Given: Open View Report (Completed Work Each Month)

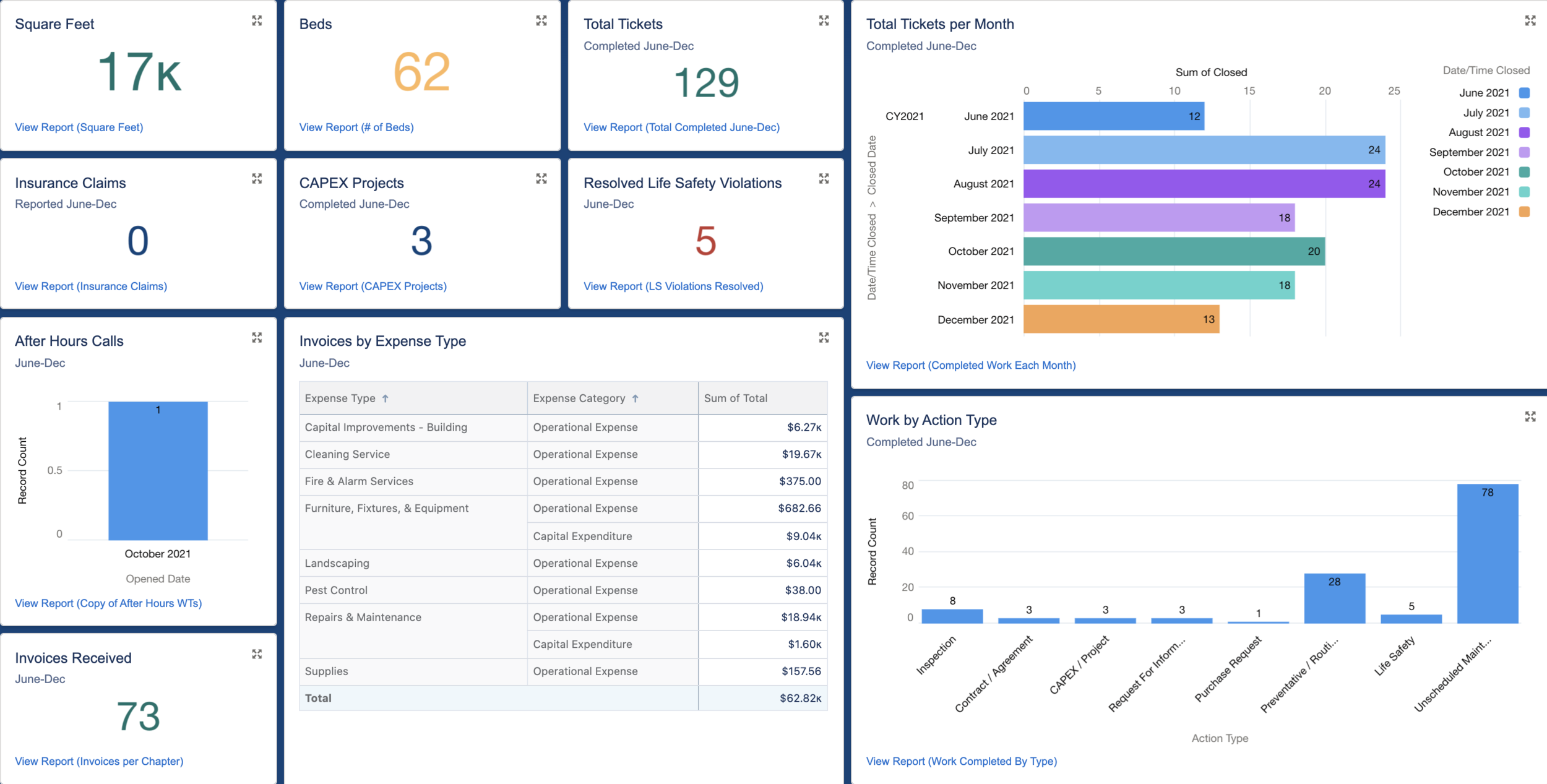Looking at the screenshot, I should tap(970, 366).
